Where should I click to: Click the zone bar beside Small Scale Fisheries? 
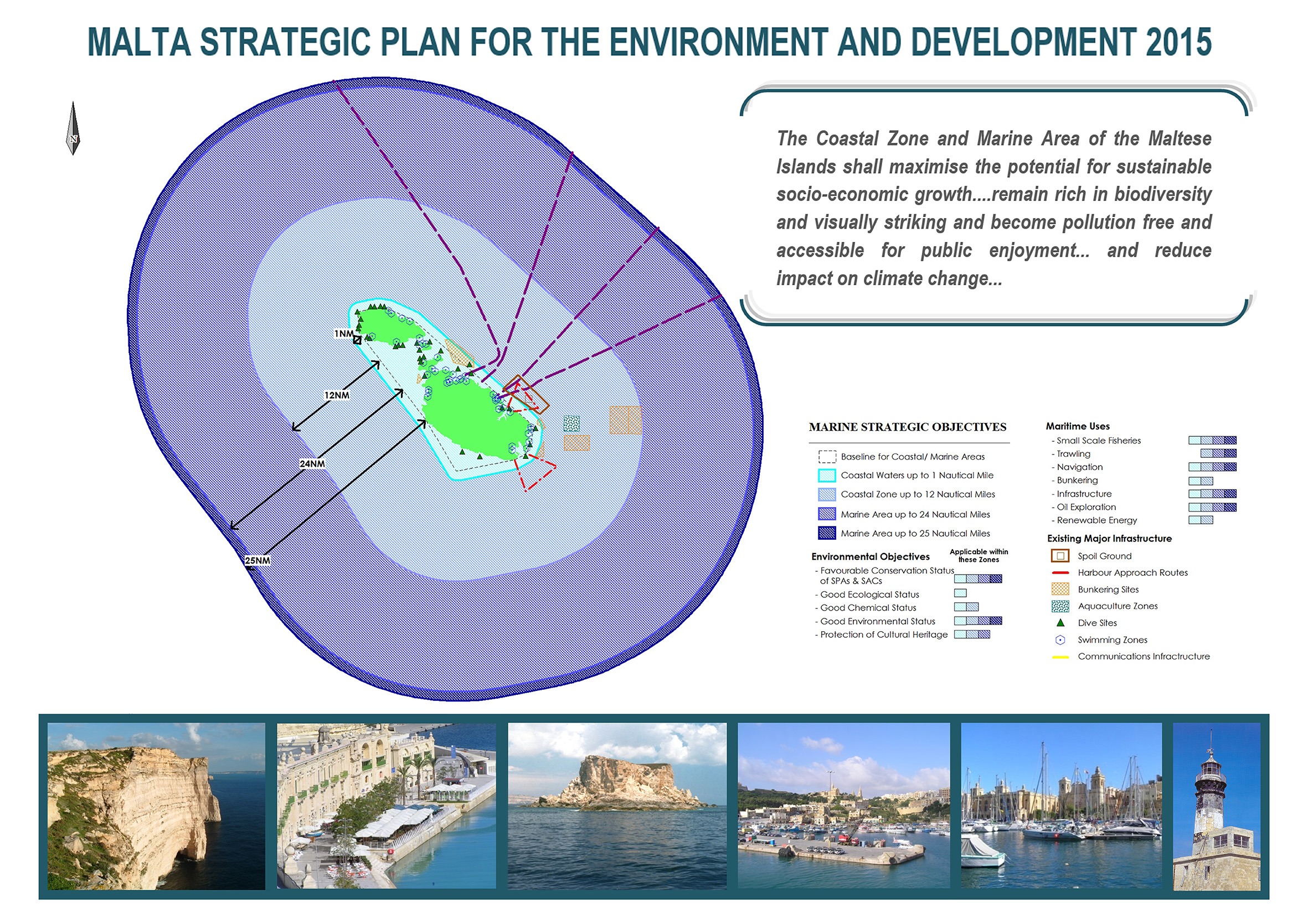(x=1212, y=440)
